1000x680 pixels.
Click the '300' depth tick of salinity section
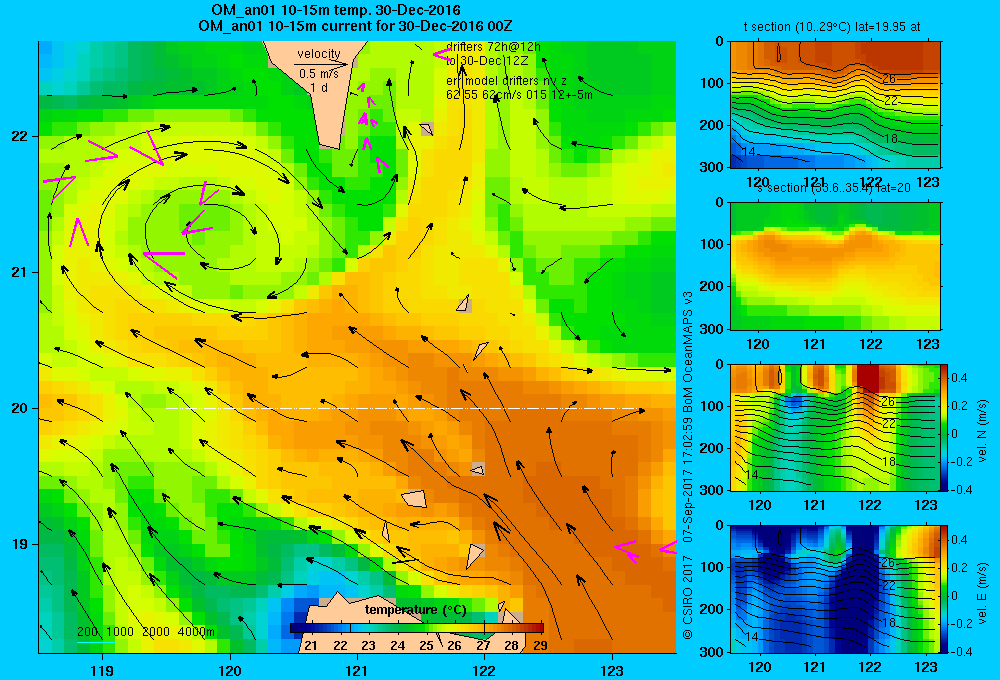click(x=714, y=329)
